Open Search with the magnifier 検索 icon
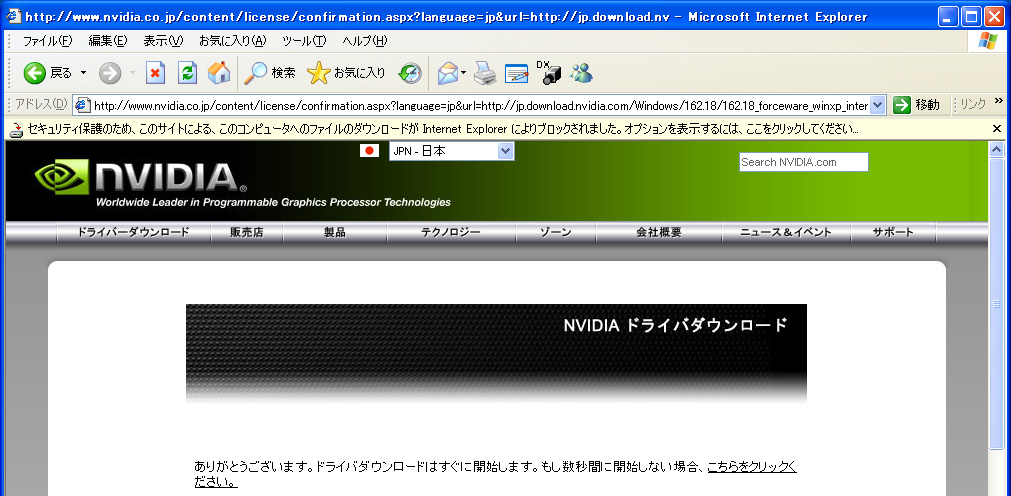The height and width of the screenshot is (496, 1011). (x=270, y=74)
